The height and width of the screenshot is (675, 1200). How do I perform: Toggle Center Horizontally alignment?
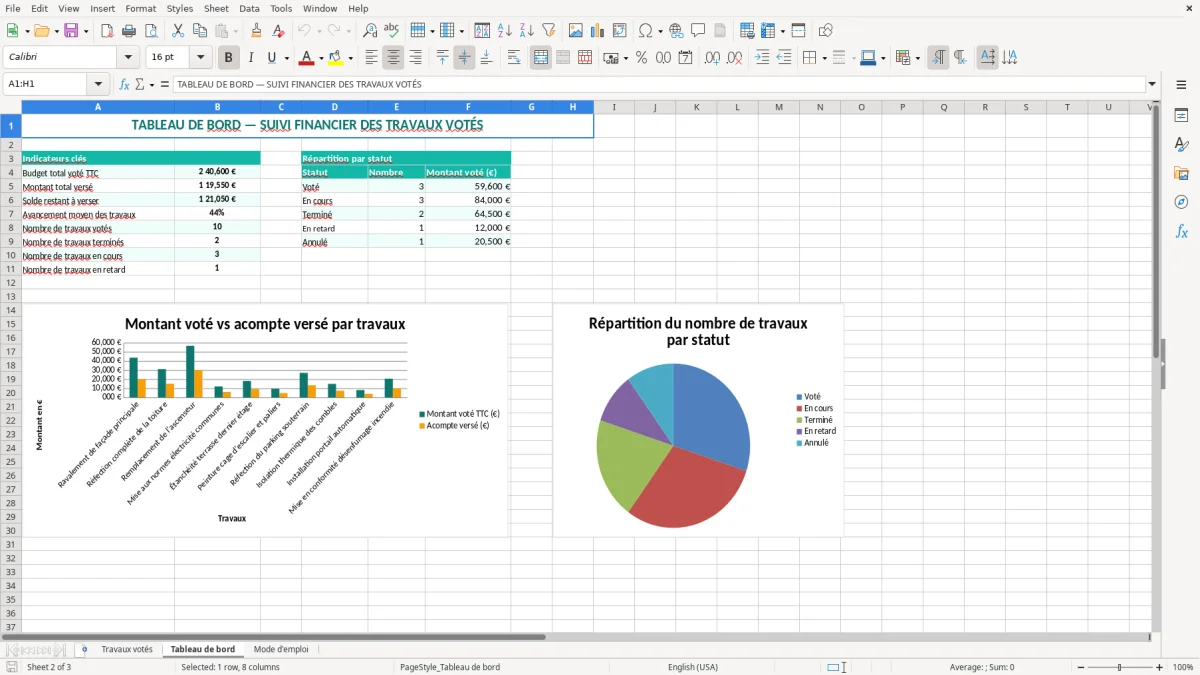pyautogui.click(x=393, y=58)
